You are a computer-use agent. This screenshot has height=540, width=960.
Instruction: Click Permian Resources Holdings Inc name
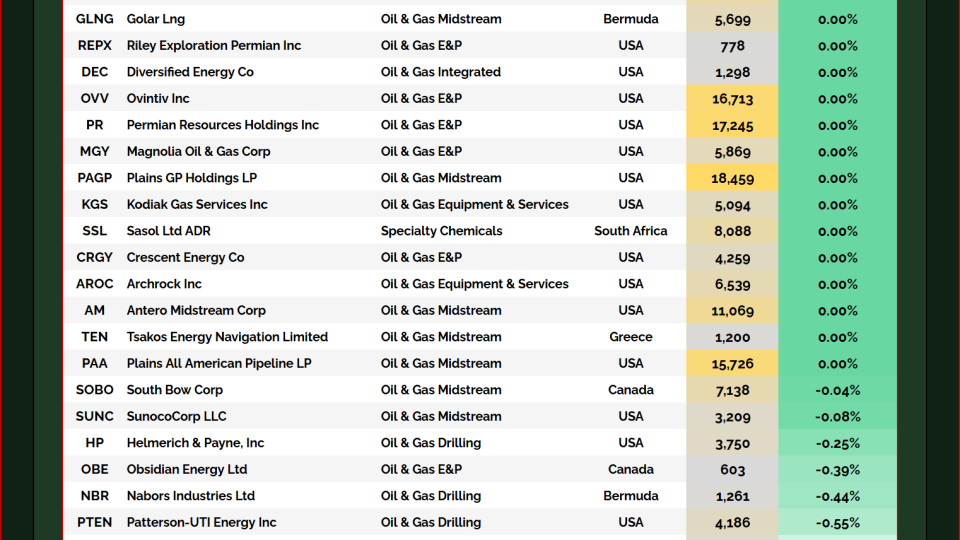click(222, 125)
